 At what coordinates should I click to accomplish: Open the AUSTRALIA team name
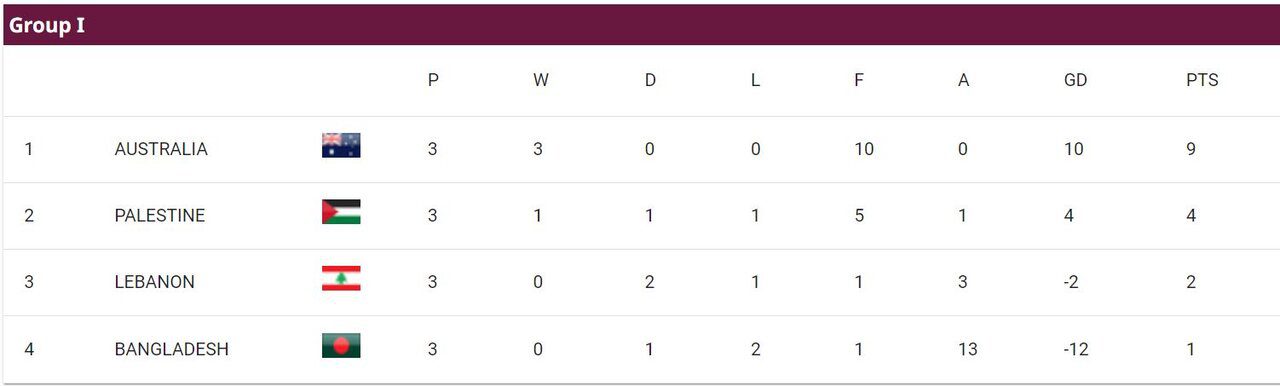(161, 149)
